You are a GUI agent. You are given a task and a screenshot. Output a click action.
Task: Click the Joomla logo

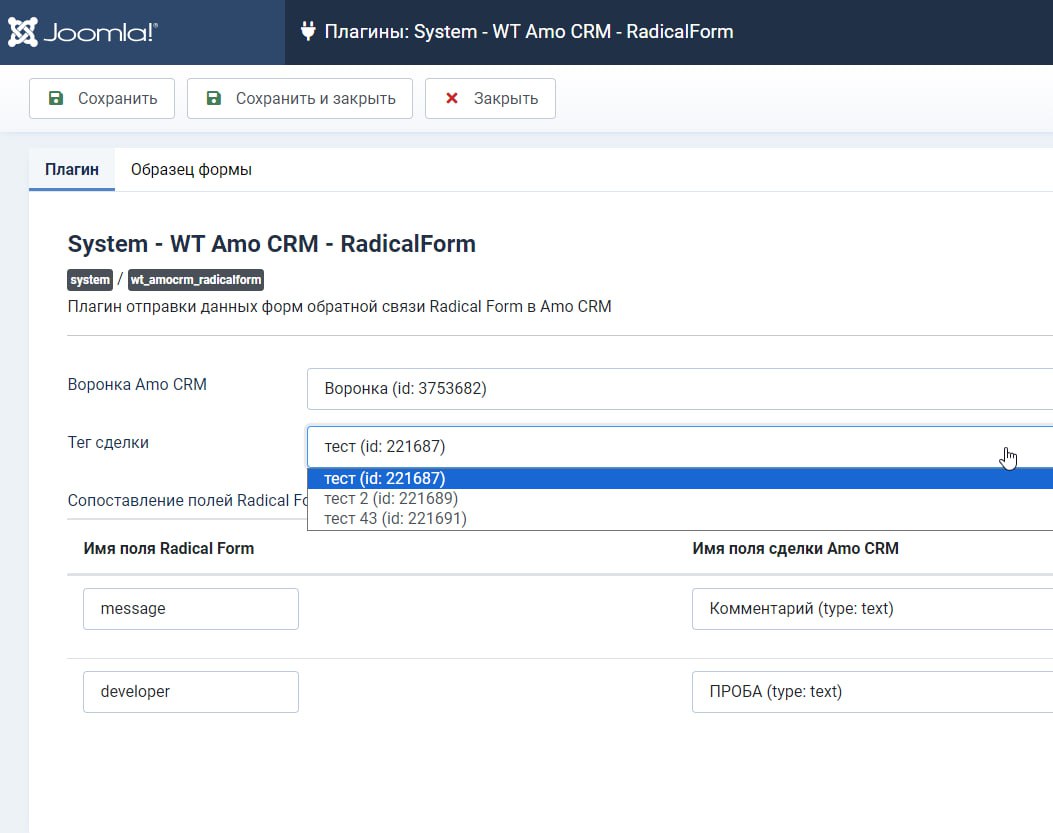[83, 32]
